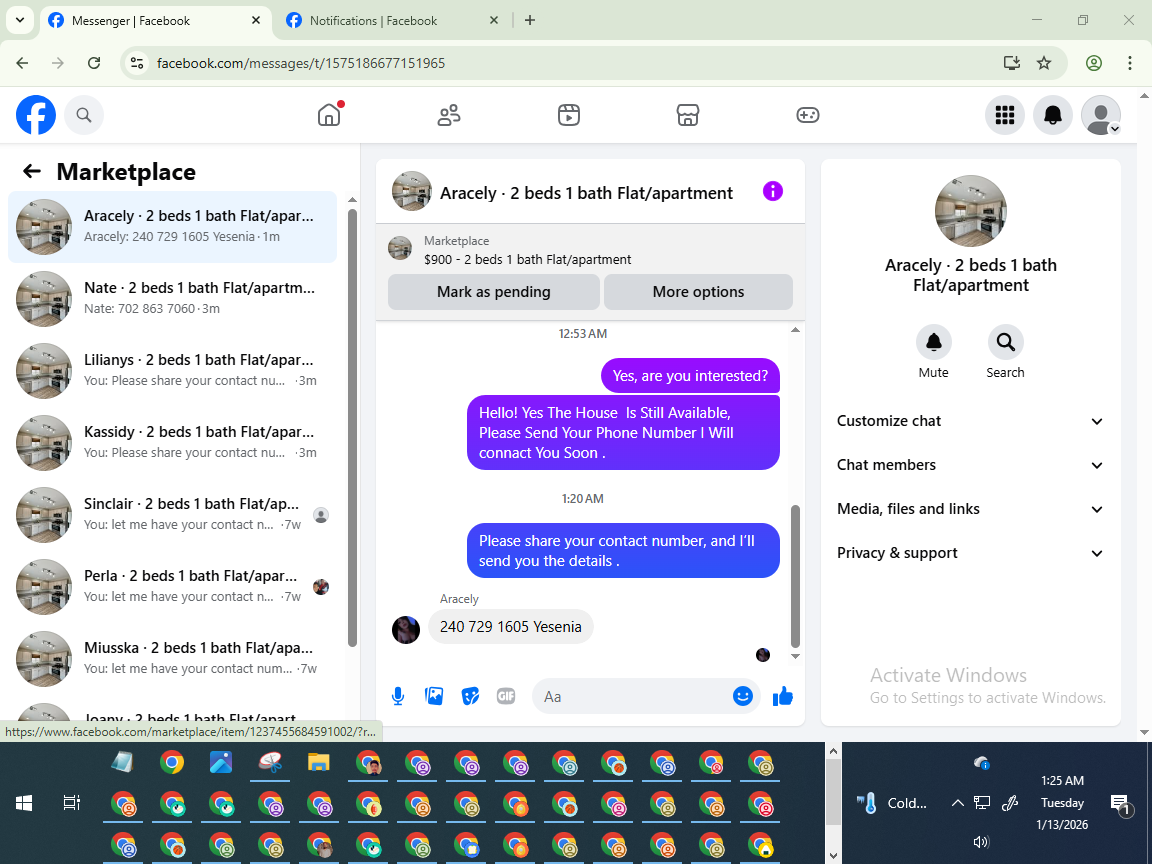Go to the Home feed icon
The height and width of the screenshot is (864, 1152).
coord(329,115)
